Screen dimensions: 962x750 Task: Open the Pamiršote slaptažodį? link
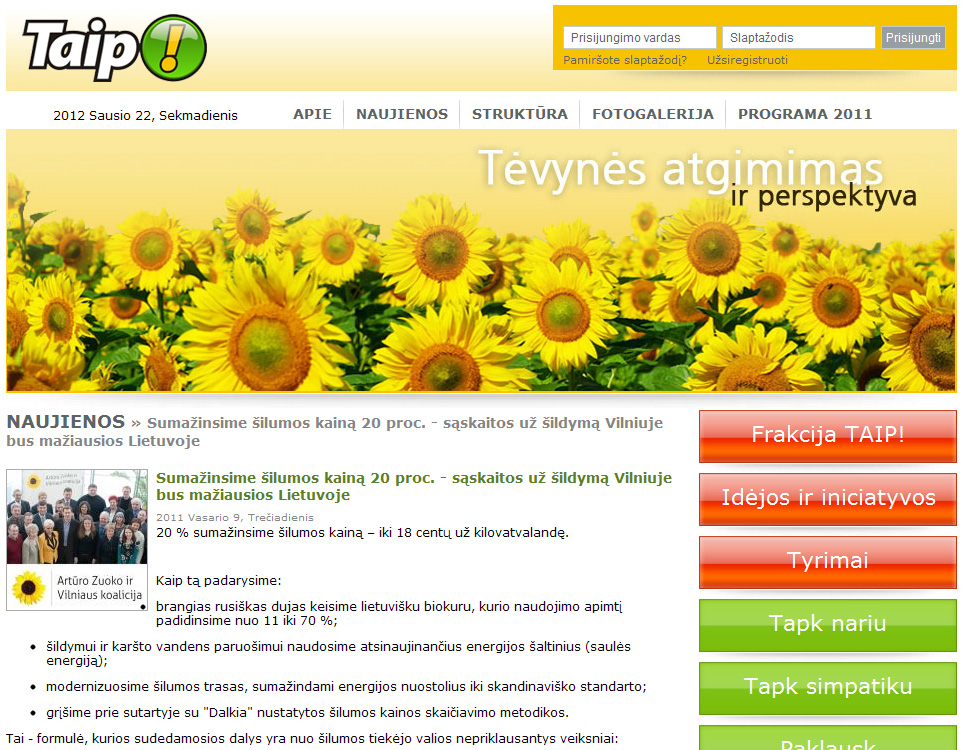[625, 60]
